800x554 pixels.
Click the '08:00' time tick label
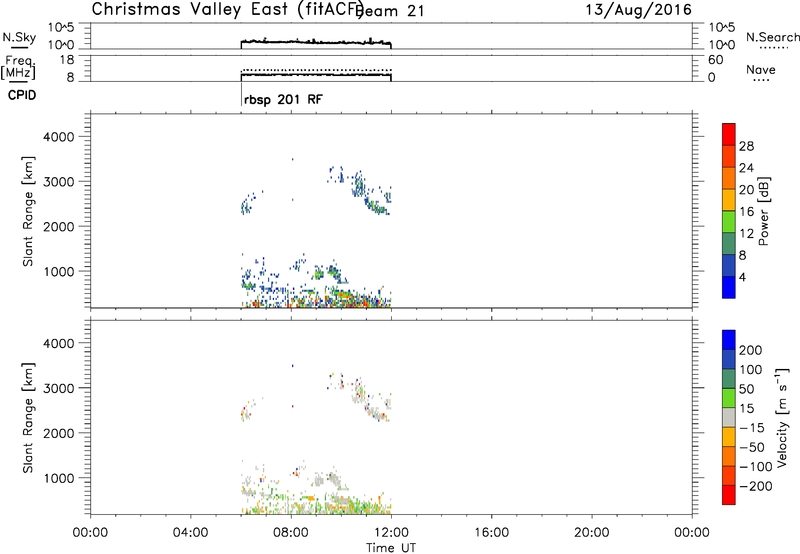coord(291,533)
